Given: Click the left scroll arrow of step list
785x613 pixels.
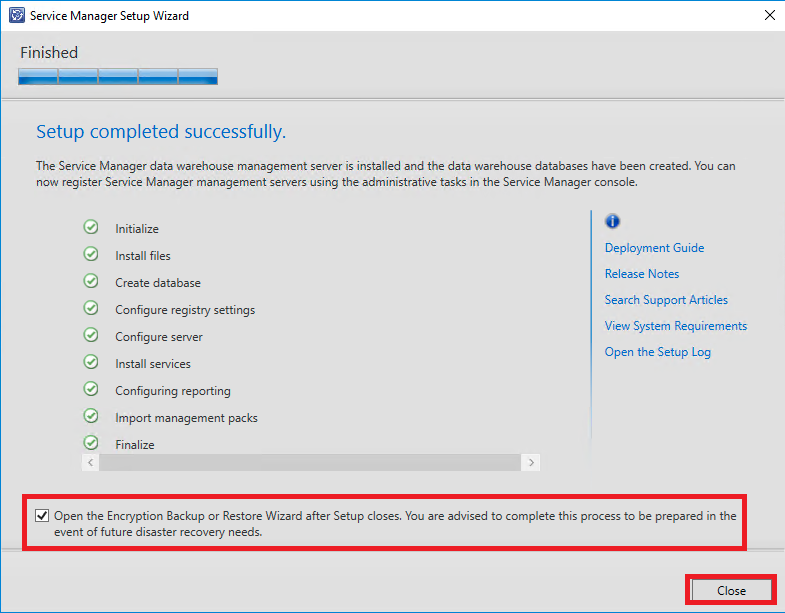Looking at the screenshot, I should [x=91, y=463].
